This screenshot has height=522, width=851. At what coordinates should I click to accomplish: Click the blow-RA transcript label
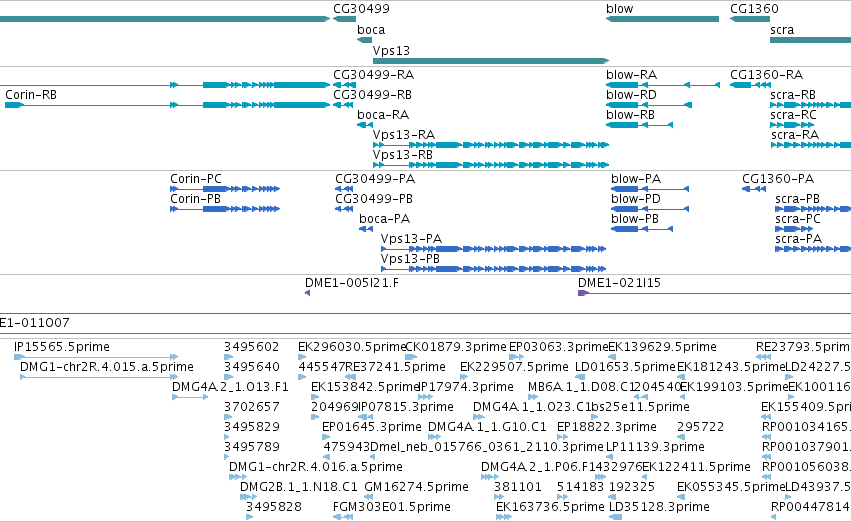tap(632, 75)
